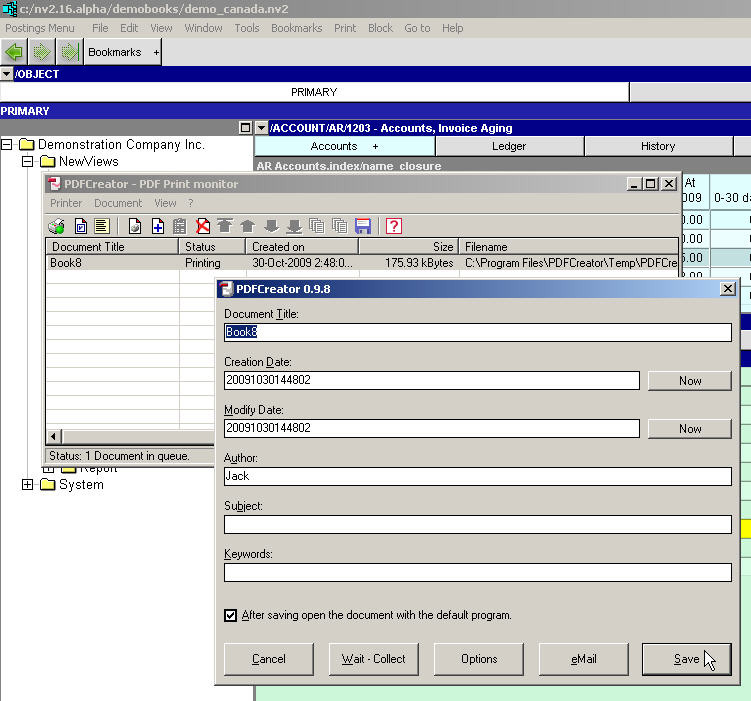Screen dimensions: 751x701
Task: Collapse the Demonstration Company Inc. tree node
Action: (7, 145)
